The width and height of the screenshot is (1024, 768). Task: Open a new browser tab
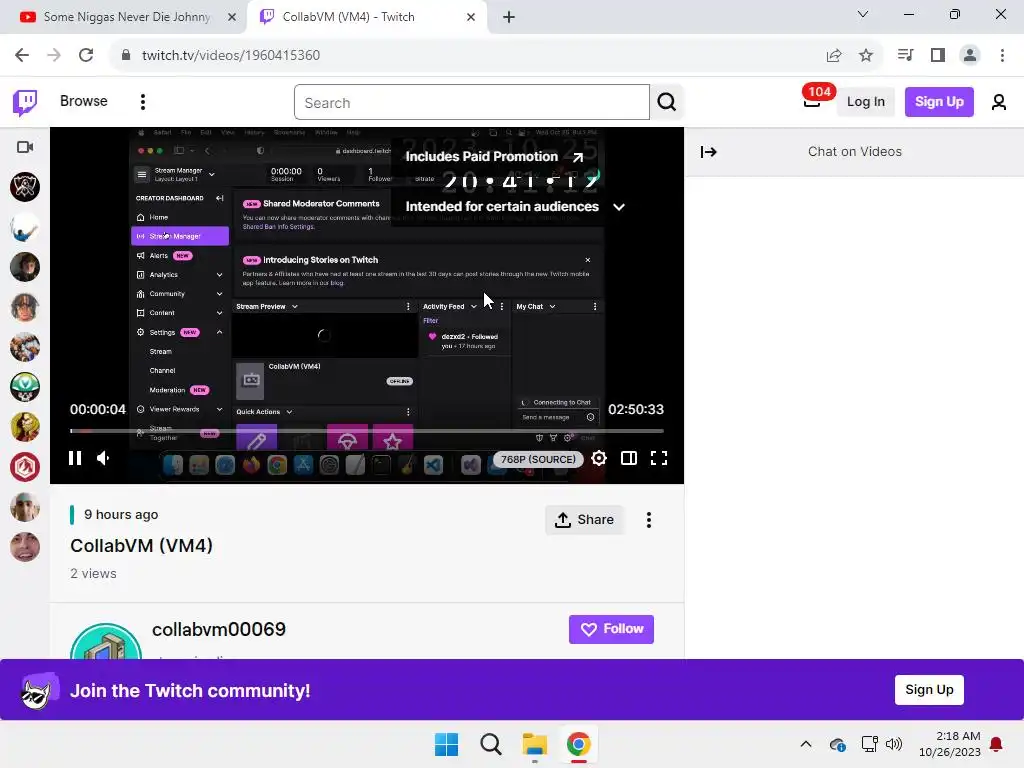click(509, 18)
